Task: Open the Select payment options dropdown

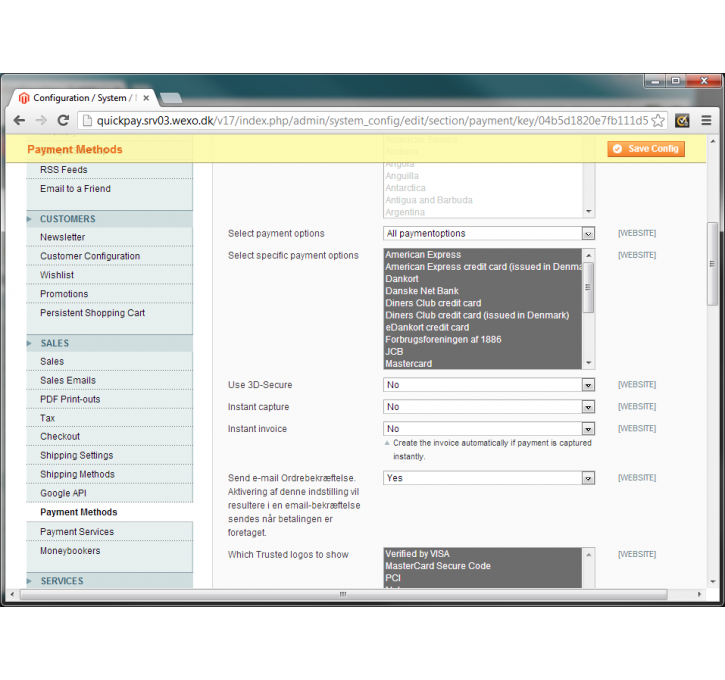Action: coord(489,233)
